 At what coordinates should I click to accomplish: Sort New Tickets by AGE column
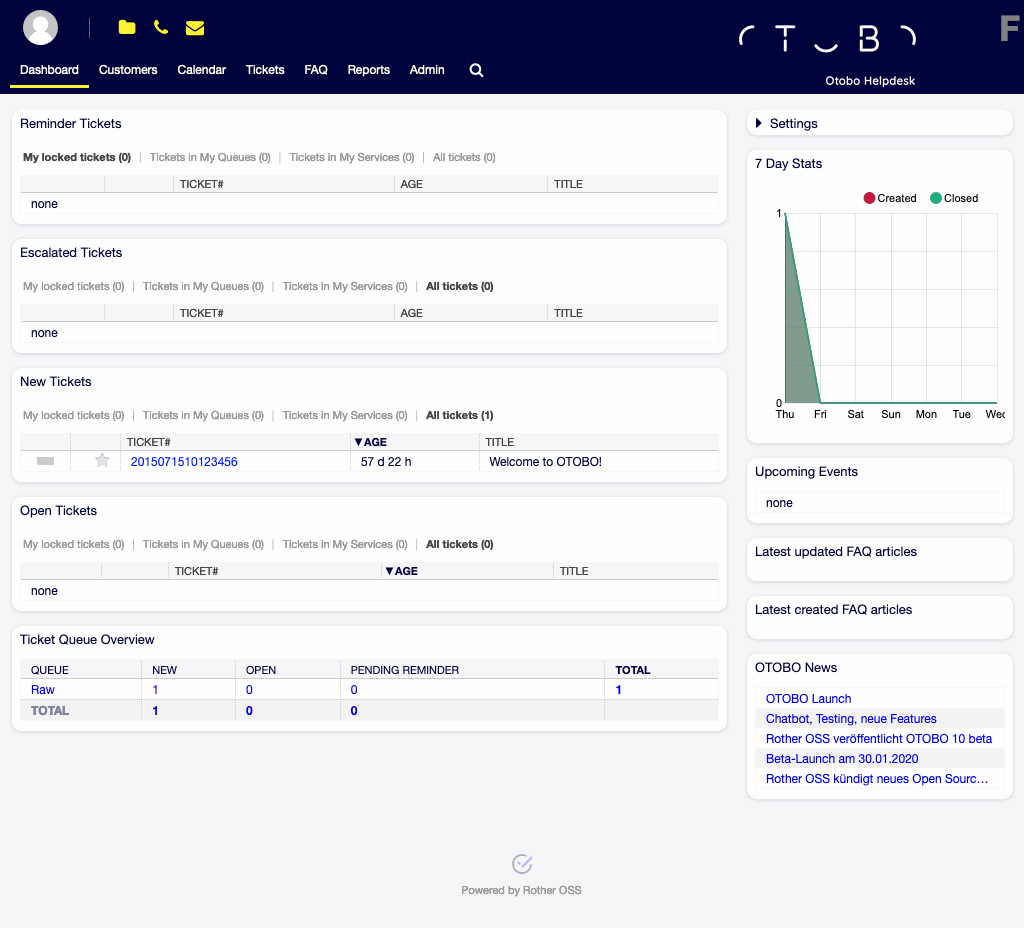coord(370,442)
